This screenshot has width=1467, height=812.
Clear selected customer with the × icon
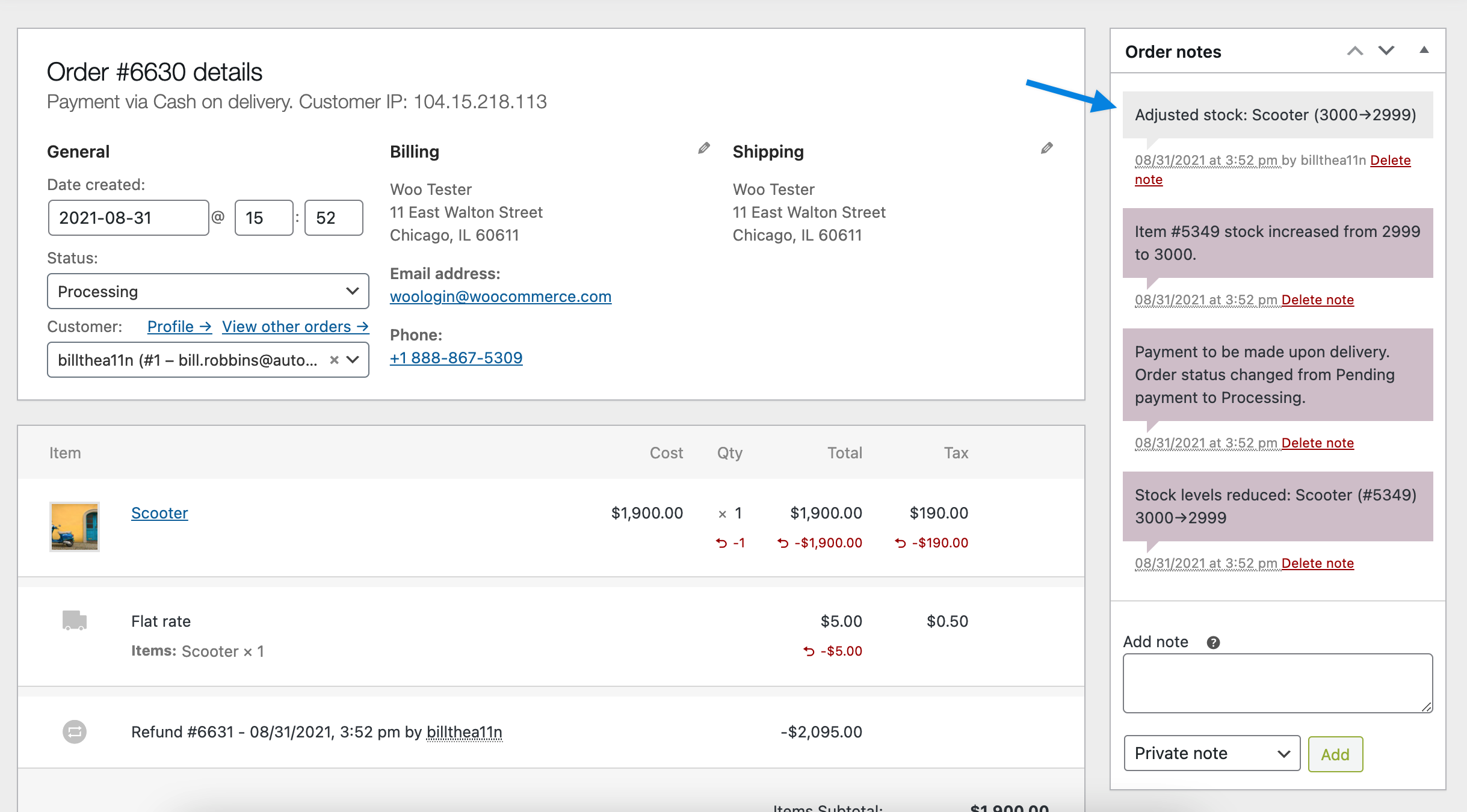point(335,360)
